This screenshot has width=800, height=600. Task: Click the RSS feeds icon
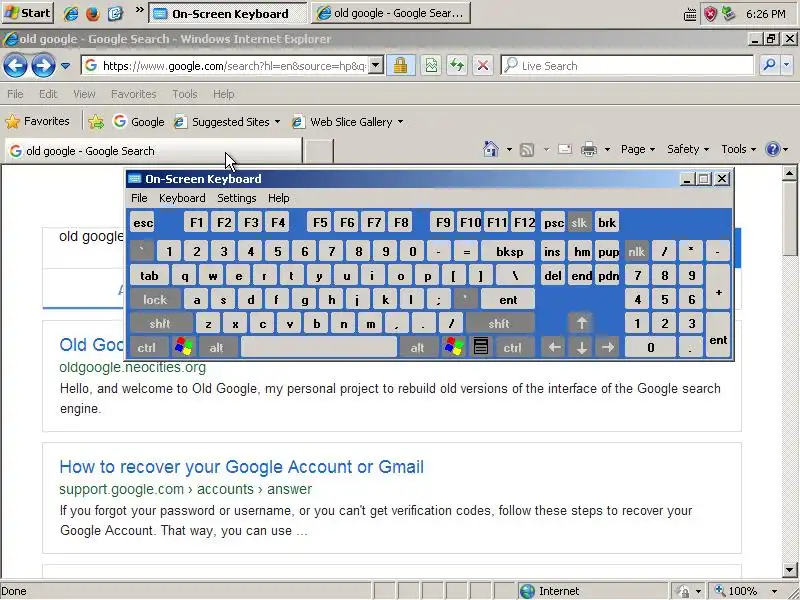(527, 149)
